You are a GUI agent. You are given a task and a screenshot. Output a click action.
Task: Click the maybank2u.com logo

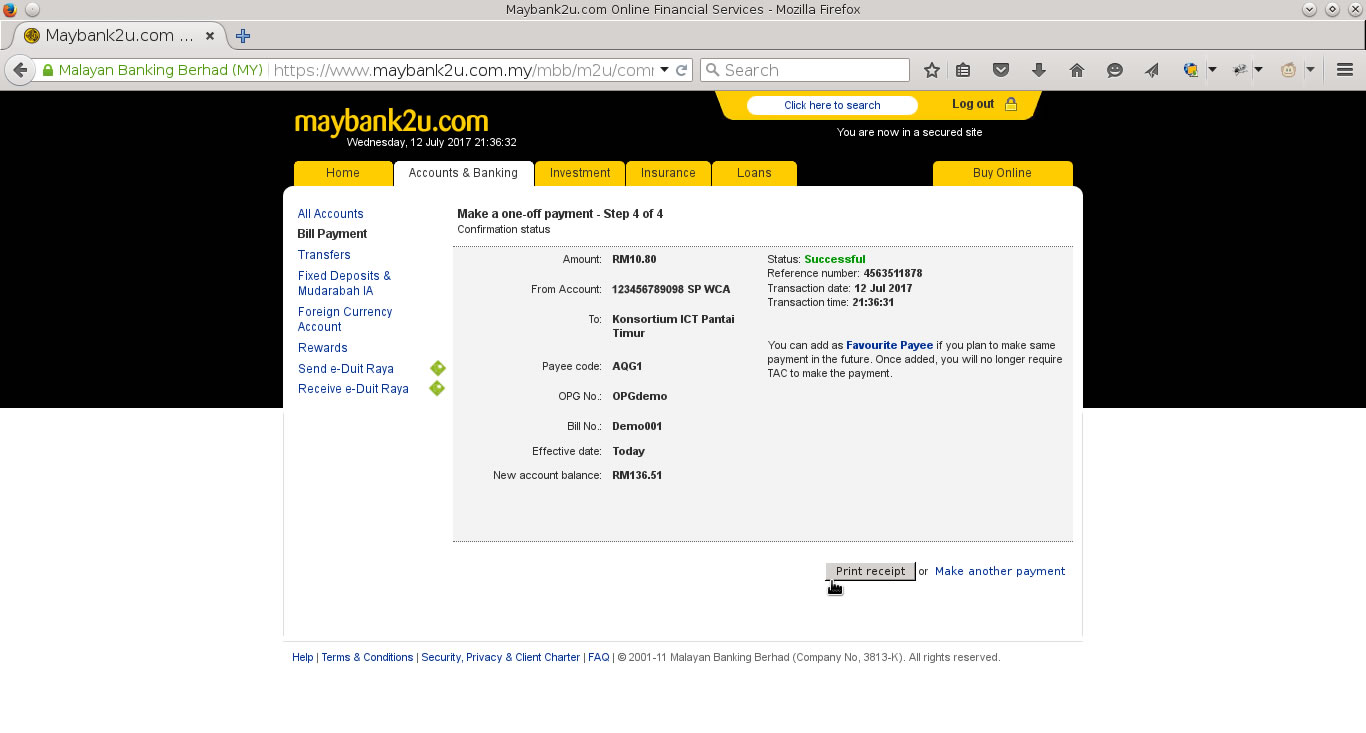(391, 122)
